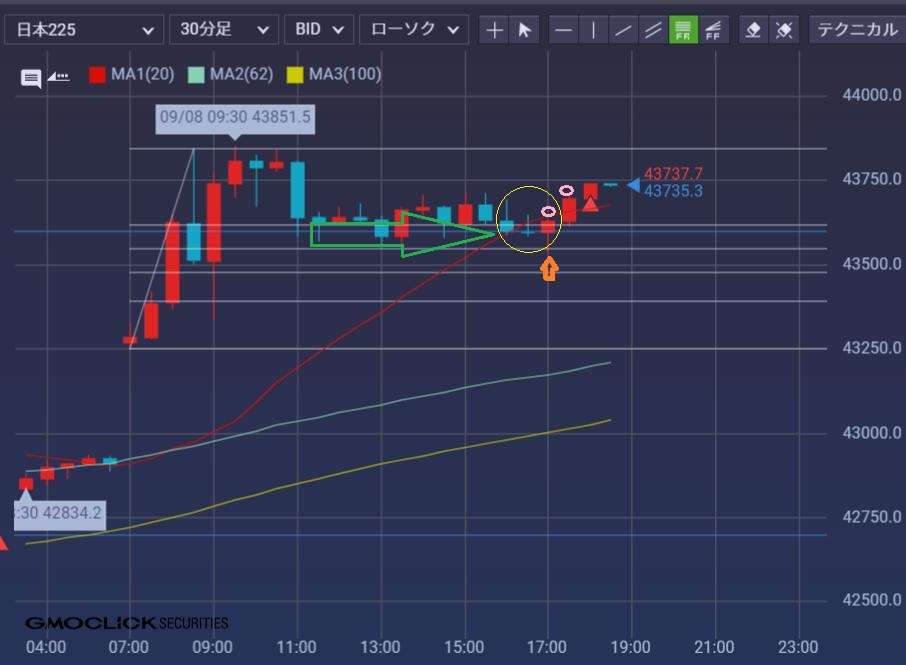The height and width of the screenshot is (665, 906).
Task: Open the 日本225 symbol dropdown
Action: [x=84, y=30]
